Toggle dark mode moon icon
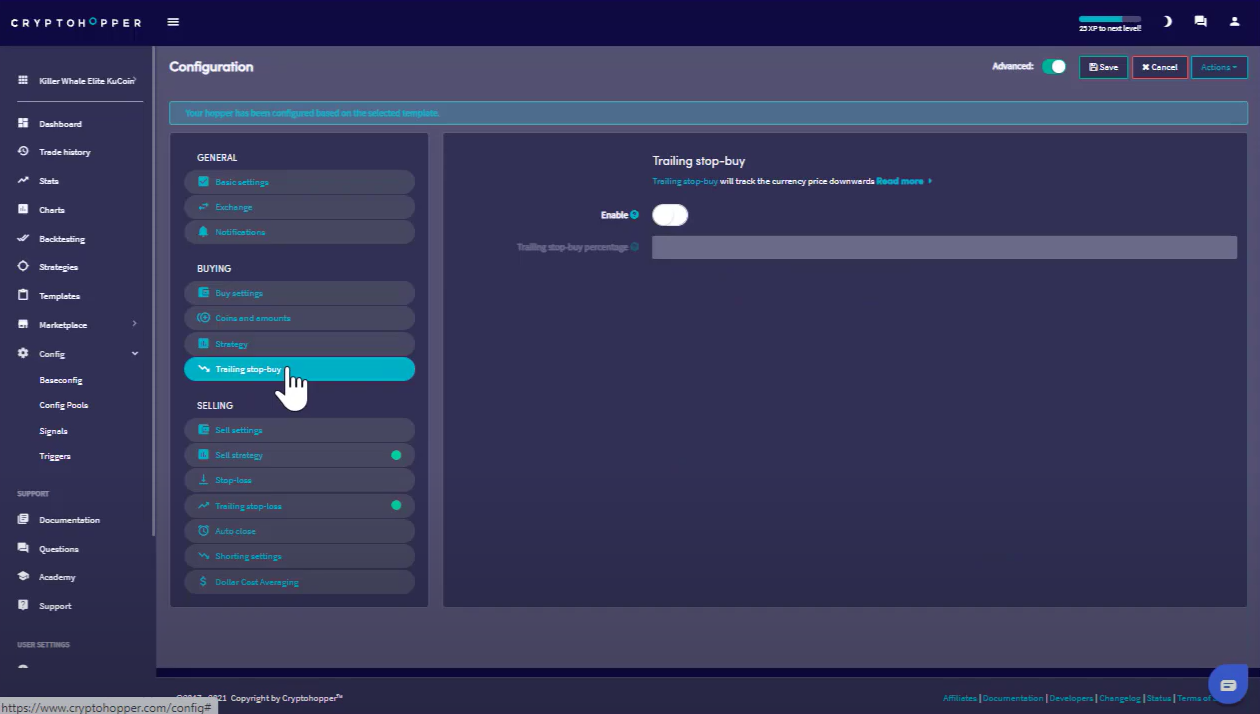The width and height of the screenshot is (1260, 714). pyautogui.click(x=1167, y=21)
